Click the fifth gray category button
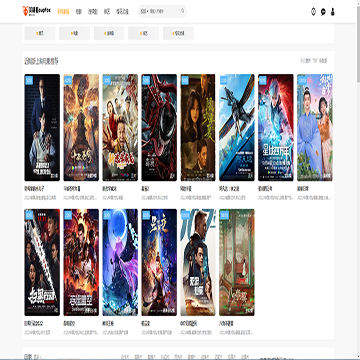Viewport: 360px width, 360px height. (x=178, y=33)
